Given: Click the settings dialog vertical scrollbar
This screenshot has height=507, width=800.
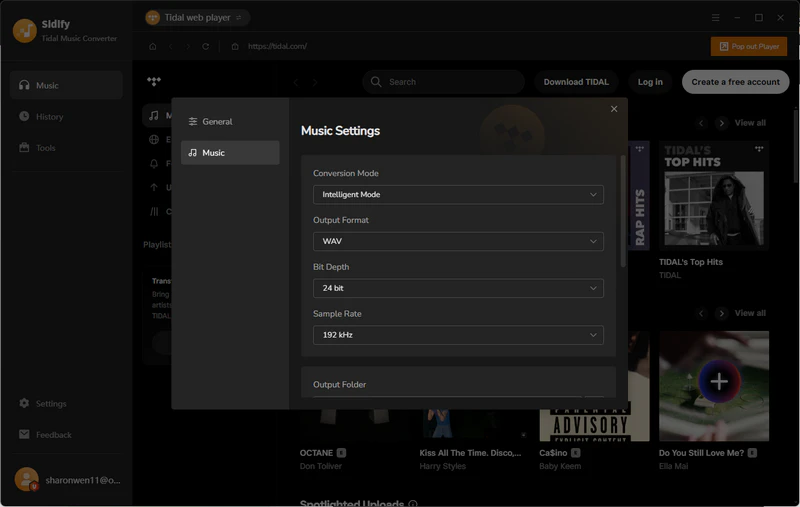Looking at the screenshot, I should pos(622,211).
